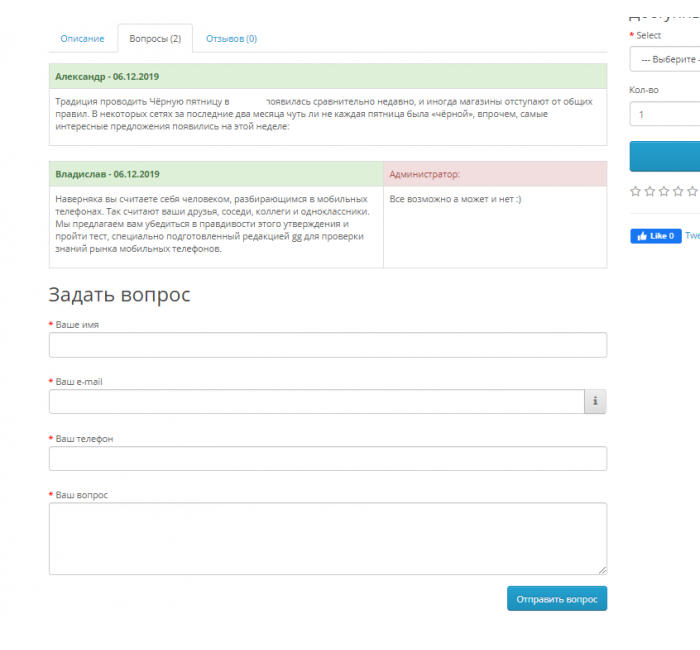Click the Tweet link
The height and width of the screenshot is (650, 700).
[x=692, y=236]
